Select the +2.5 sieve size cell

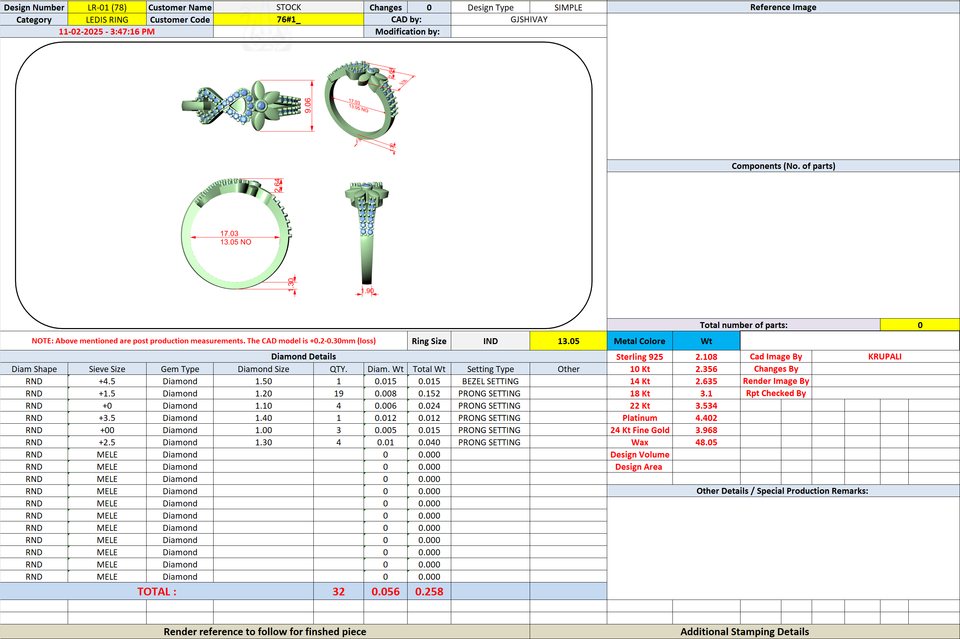(x=107, y=443)
